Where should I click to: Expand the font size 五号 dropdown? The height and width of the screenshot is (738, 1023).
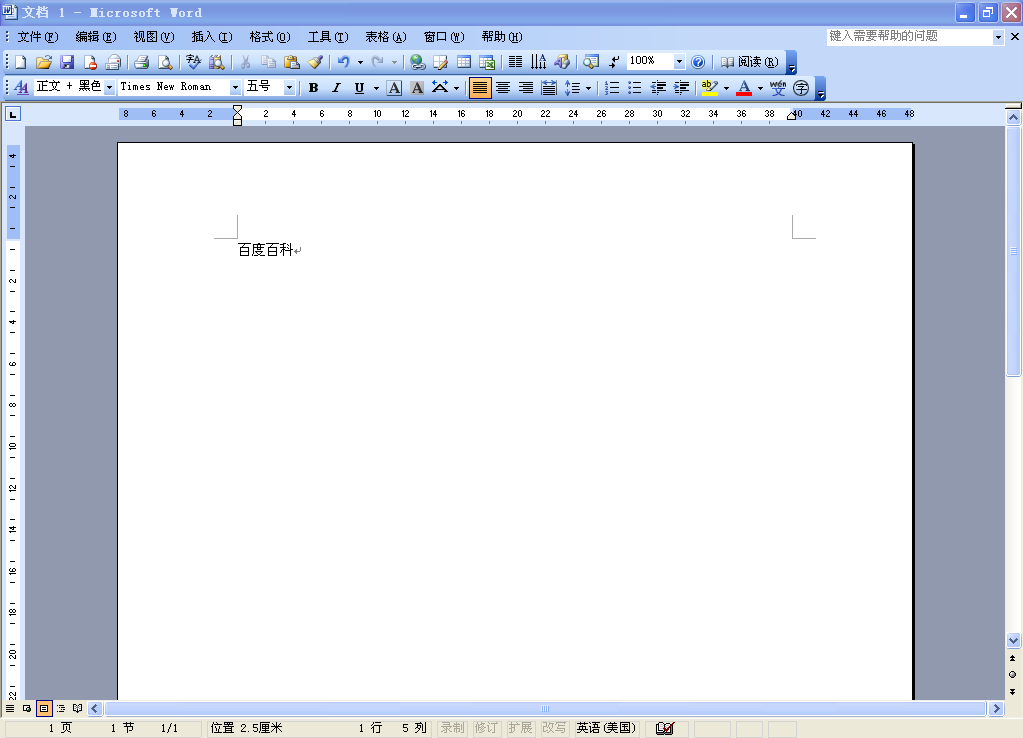[x=289, y=87]
